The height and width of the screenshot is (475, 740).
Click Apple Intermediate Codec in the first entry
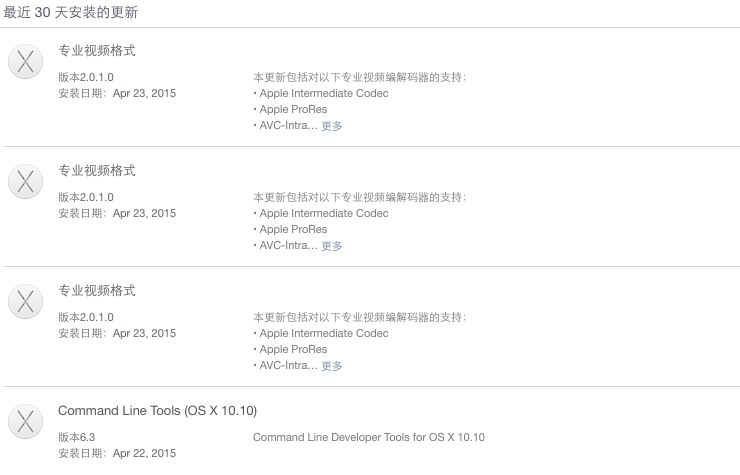click(x=323, y=93)
